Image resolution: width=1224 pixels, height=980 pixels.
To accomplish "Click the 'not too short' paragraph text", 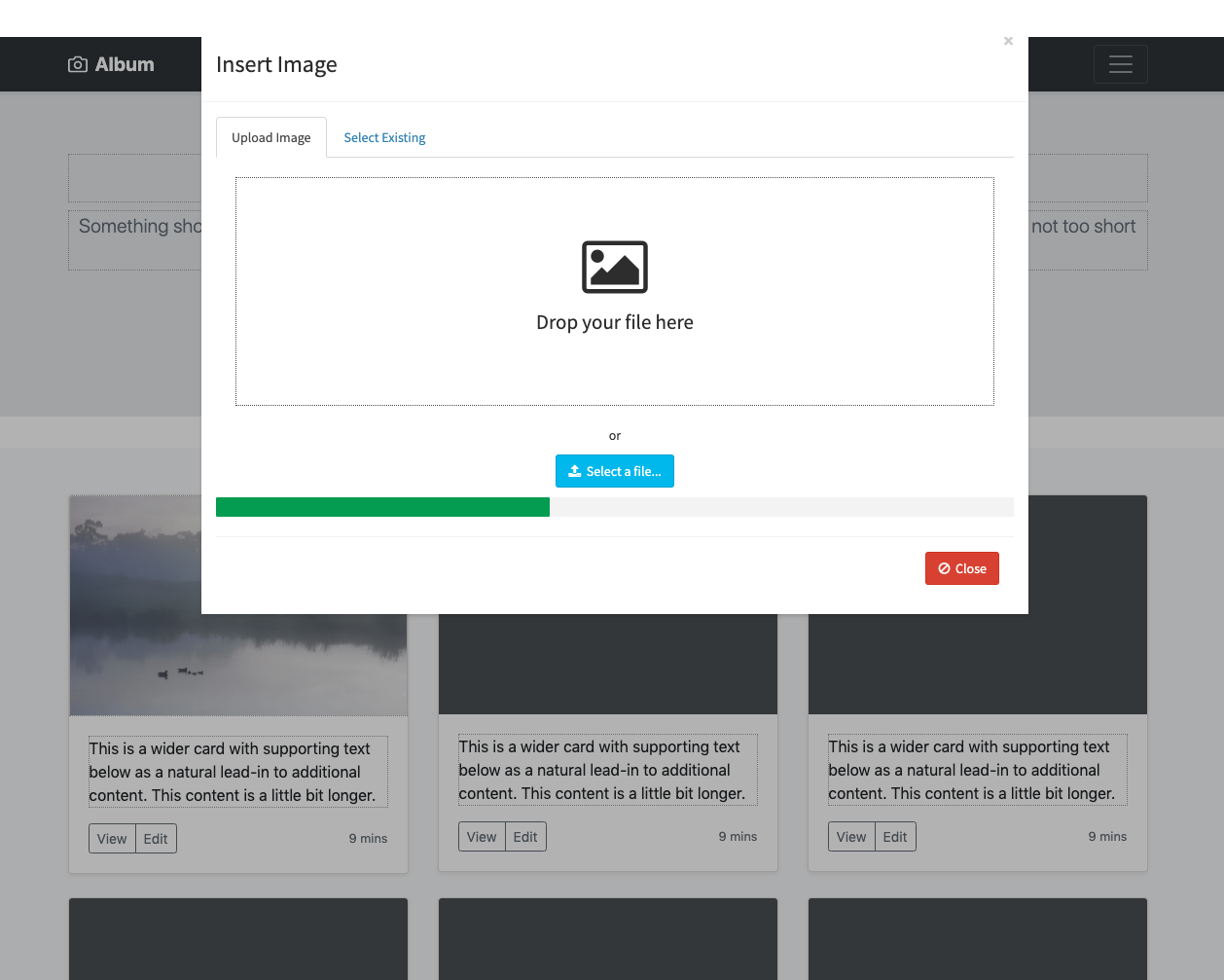I will [1083, 226].
